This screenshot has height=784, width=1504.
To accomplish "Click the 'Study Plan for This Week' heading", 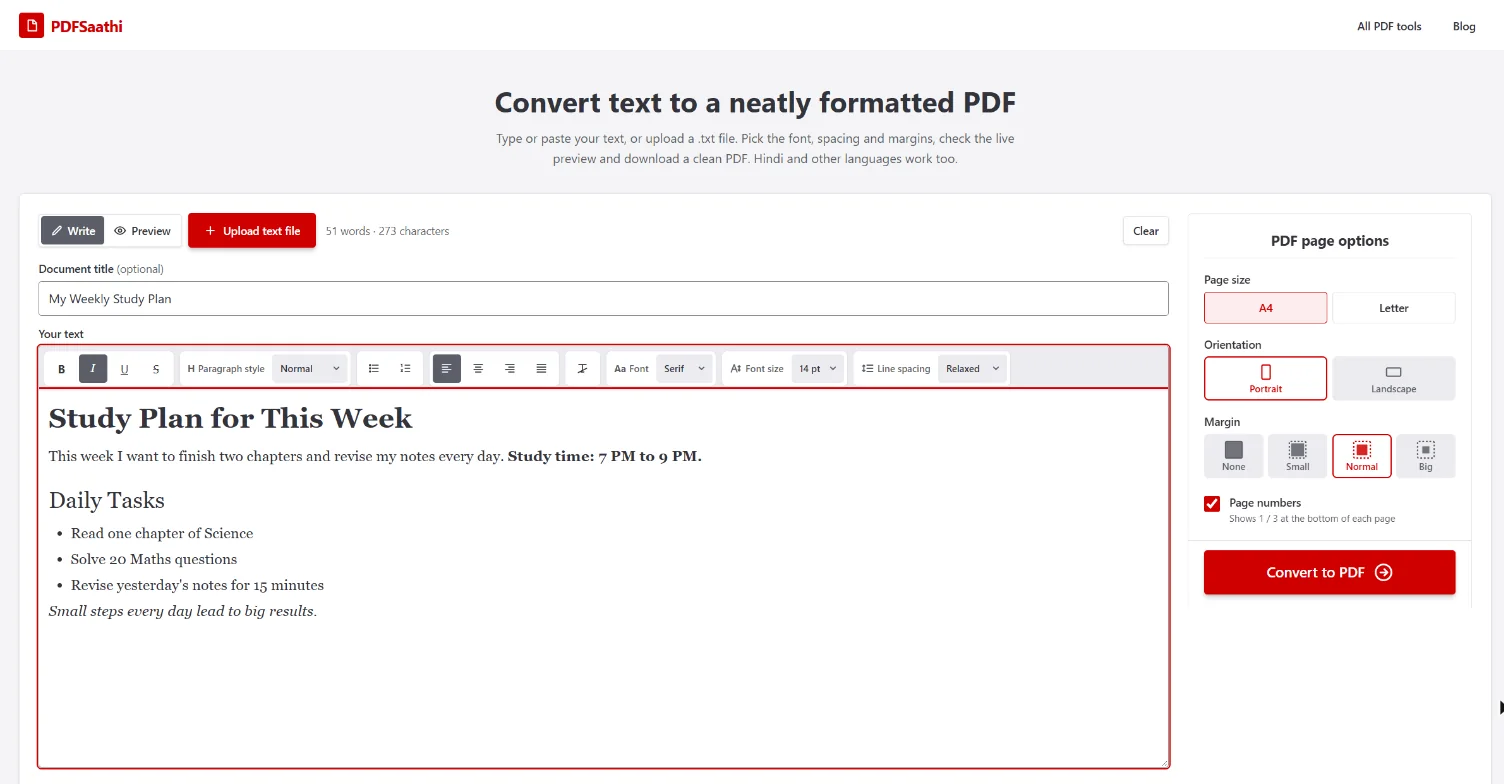I will click(230, 418).
